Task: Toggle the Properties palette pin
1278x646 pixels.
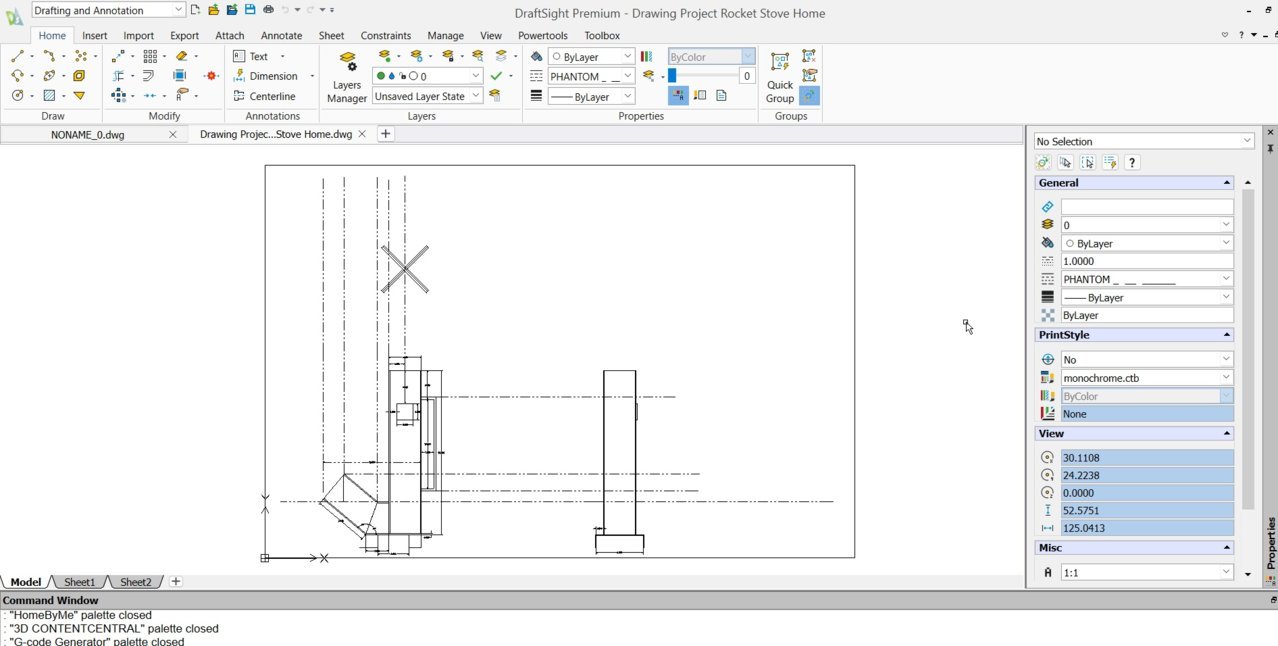Action: tap(1270, 148)
